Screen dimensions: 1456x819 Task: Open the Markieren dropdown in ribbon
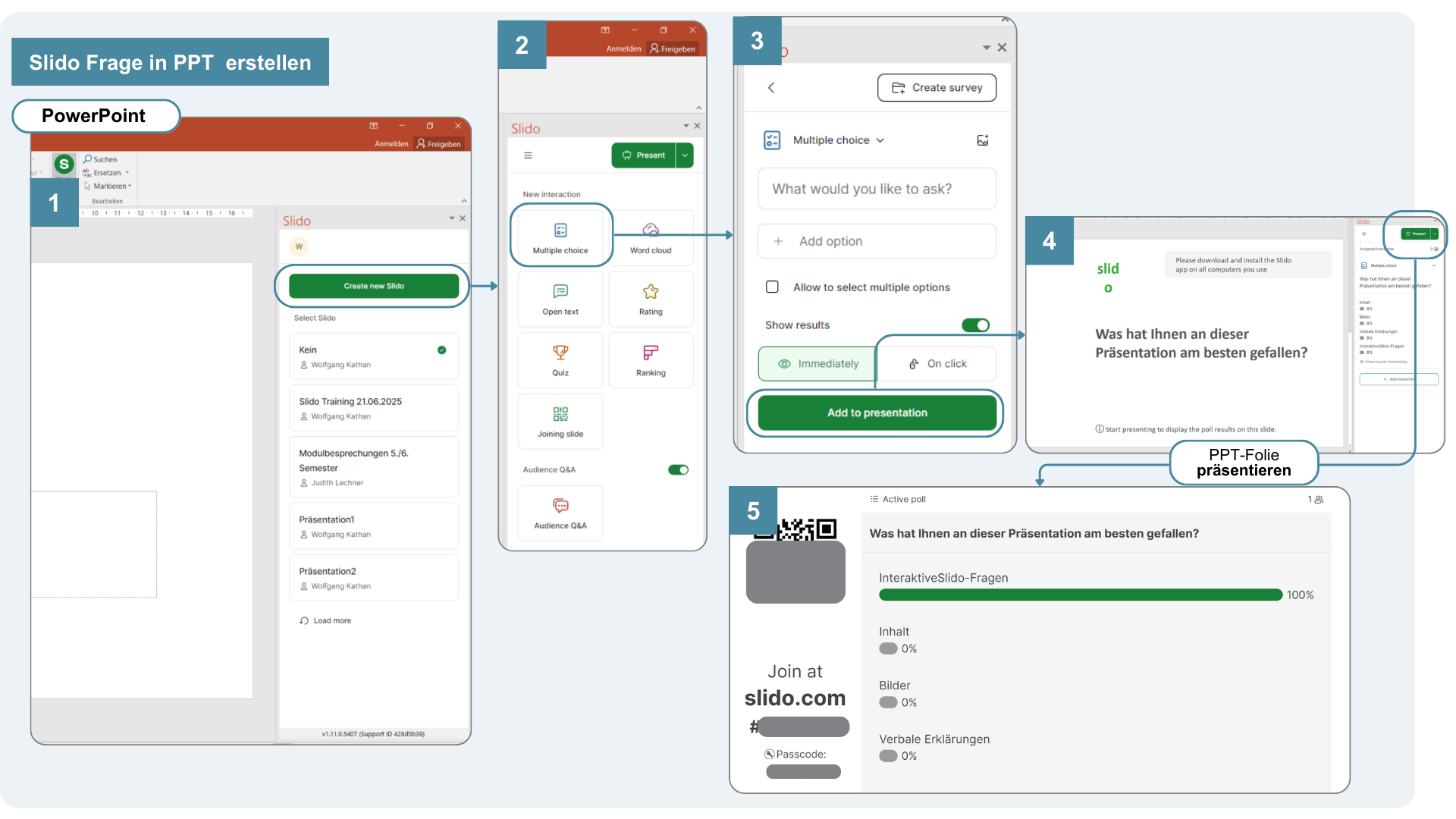[108, 186]
